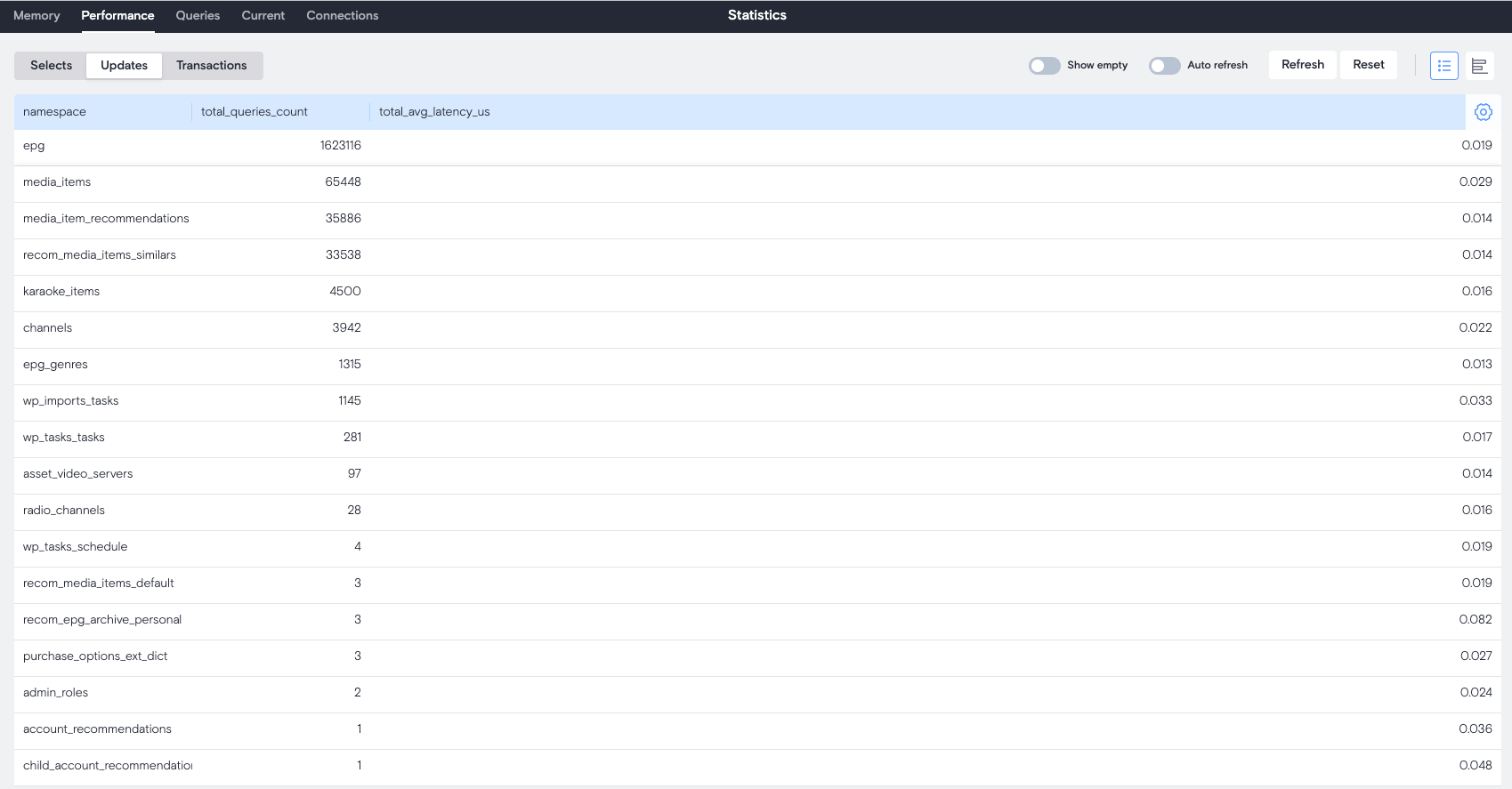Switch to bar chart view icon
Viewport: 1512px width, 789px height.
coord(1479,66)
